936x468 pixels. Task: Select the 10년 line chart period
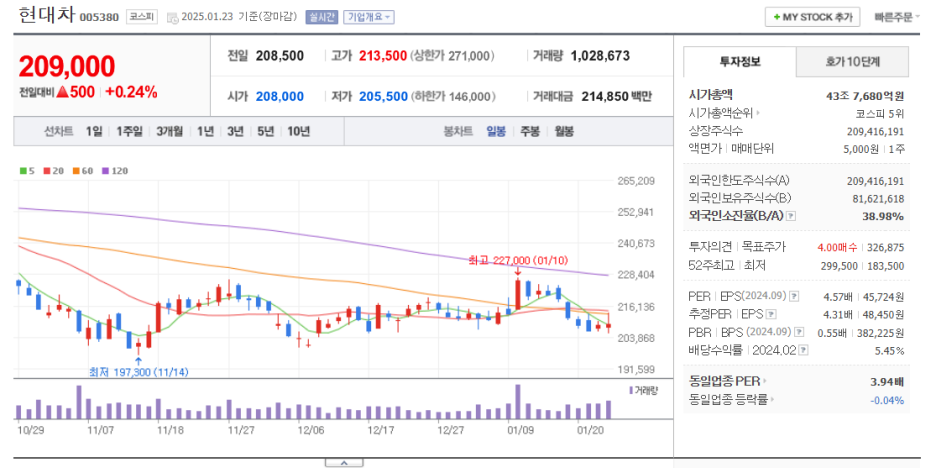[298, 132]
